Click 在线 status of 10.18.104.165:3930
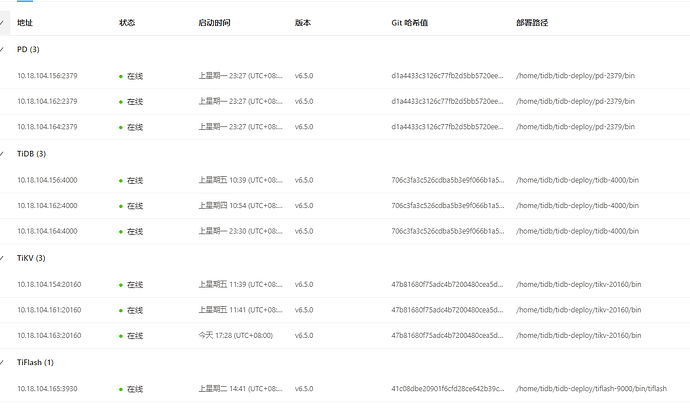Screen dimensions: 690x415 (x=131, y=389)
